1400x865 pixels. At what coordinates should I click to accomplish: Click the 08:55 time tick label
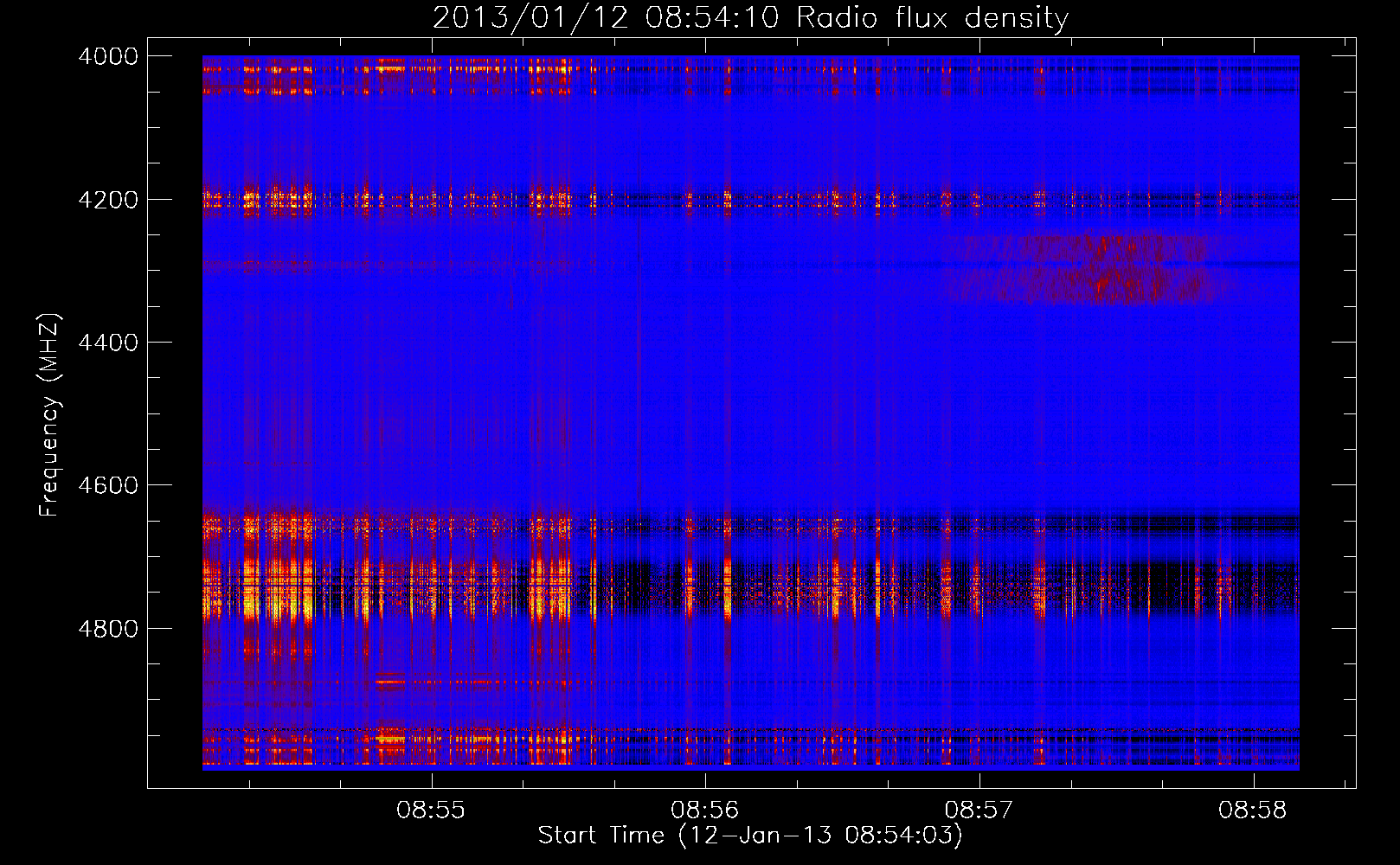[431, 811]
